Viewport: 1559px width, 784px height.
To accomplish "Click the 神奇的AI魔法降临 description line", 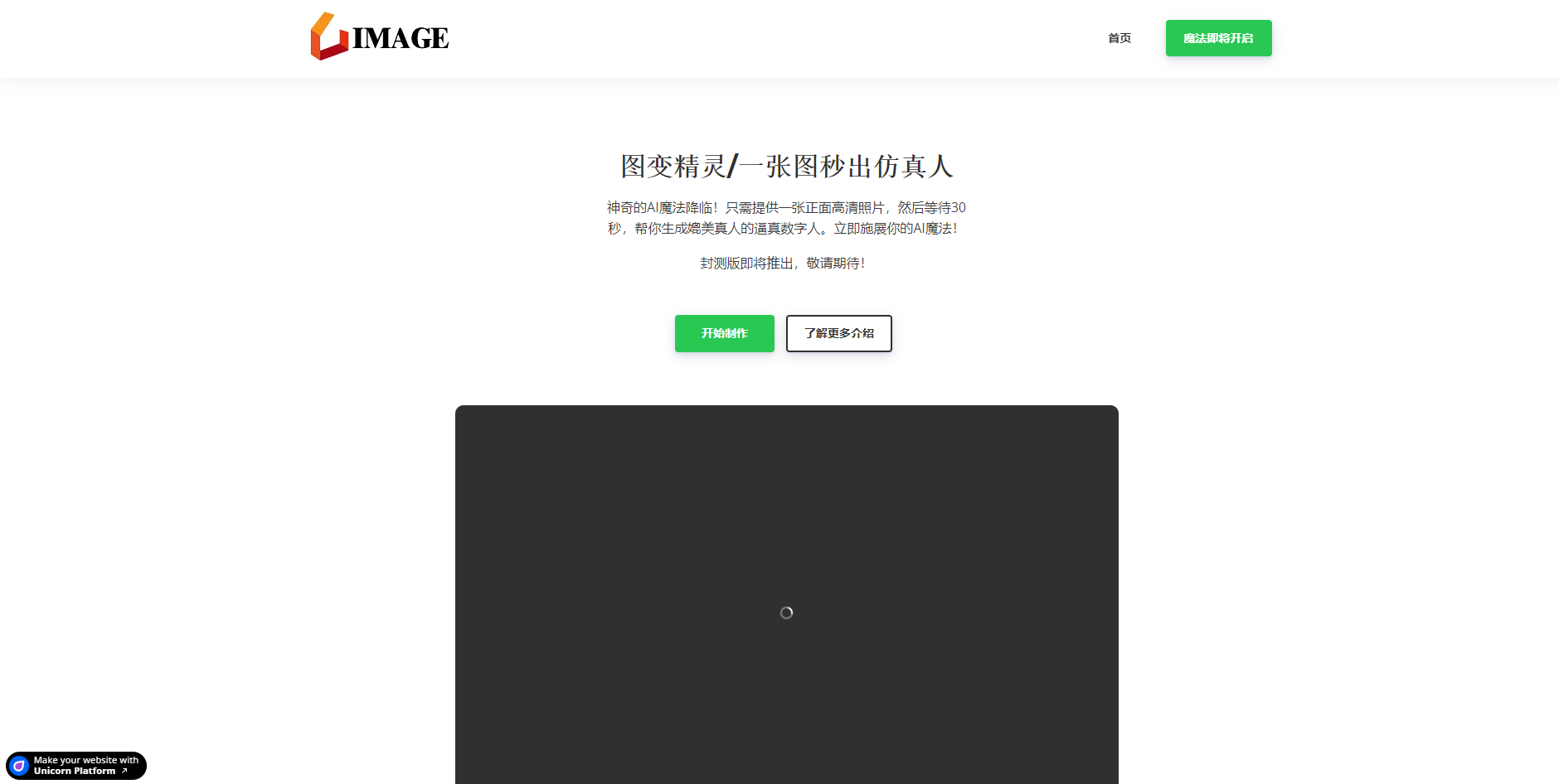I will (662, 207).
